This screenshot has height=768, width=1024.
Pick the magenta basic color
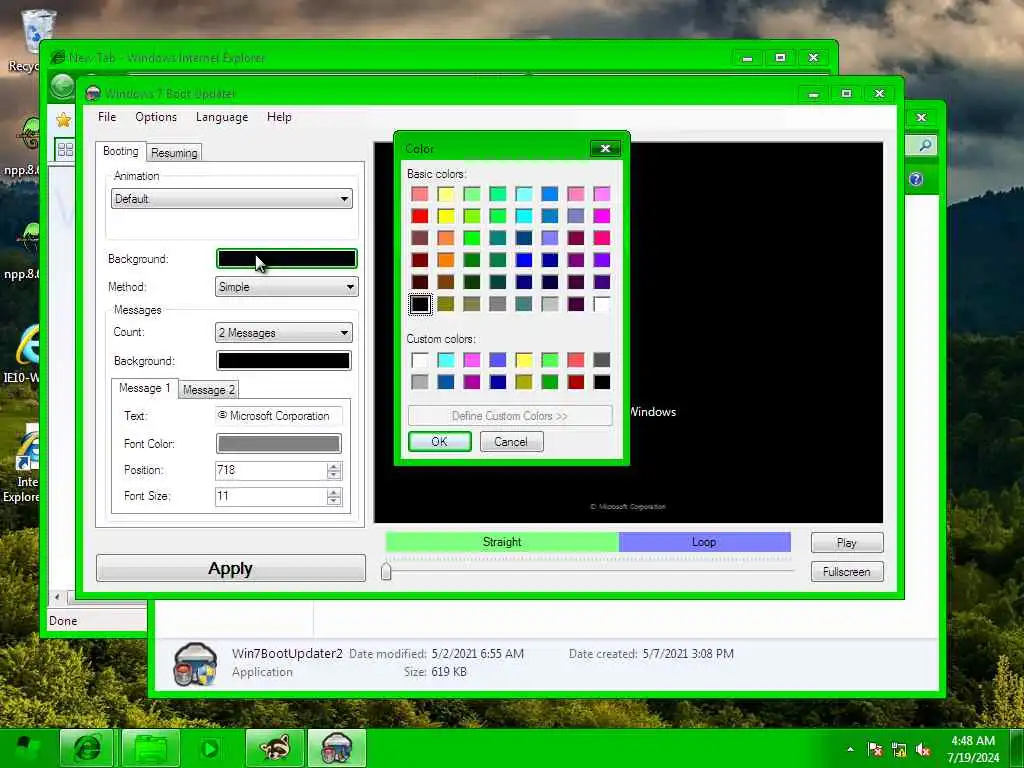pyautogui.click(x=601, y=216)
